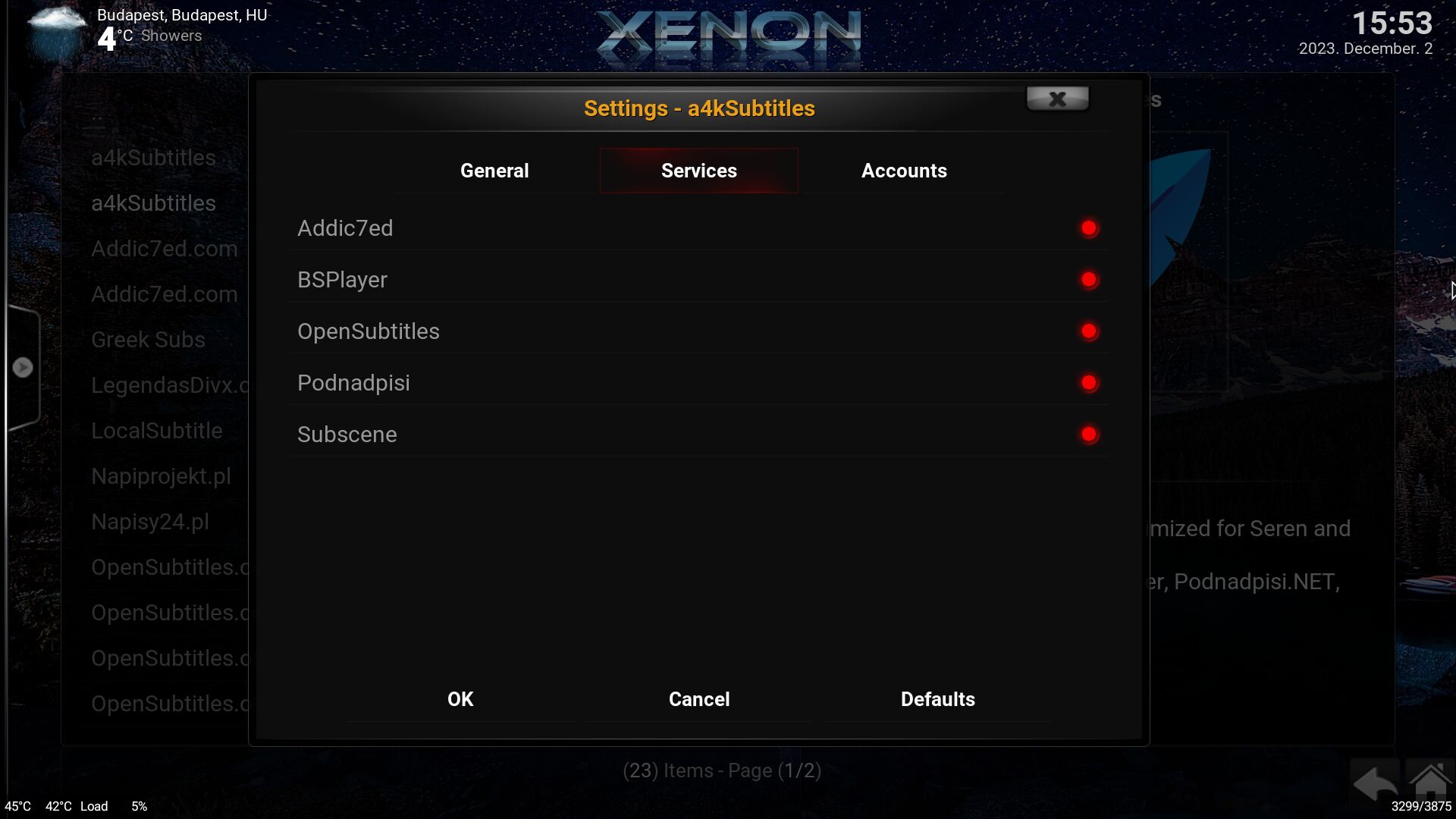Toggle the BSPlayer service indicator

coord(1089,280)
